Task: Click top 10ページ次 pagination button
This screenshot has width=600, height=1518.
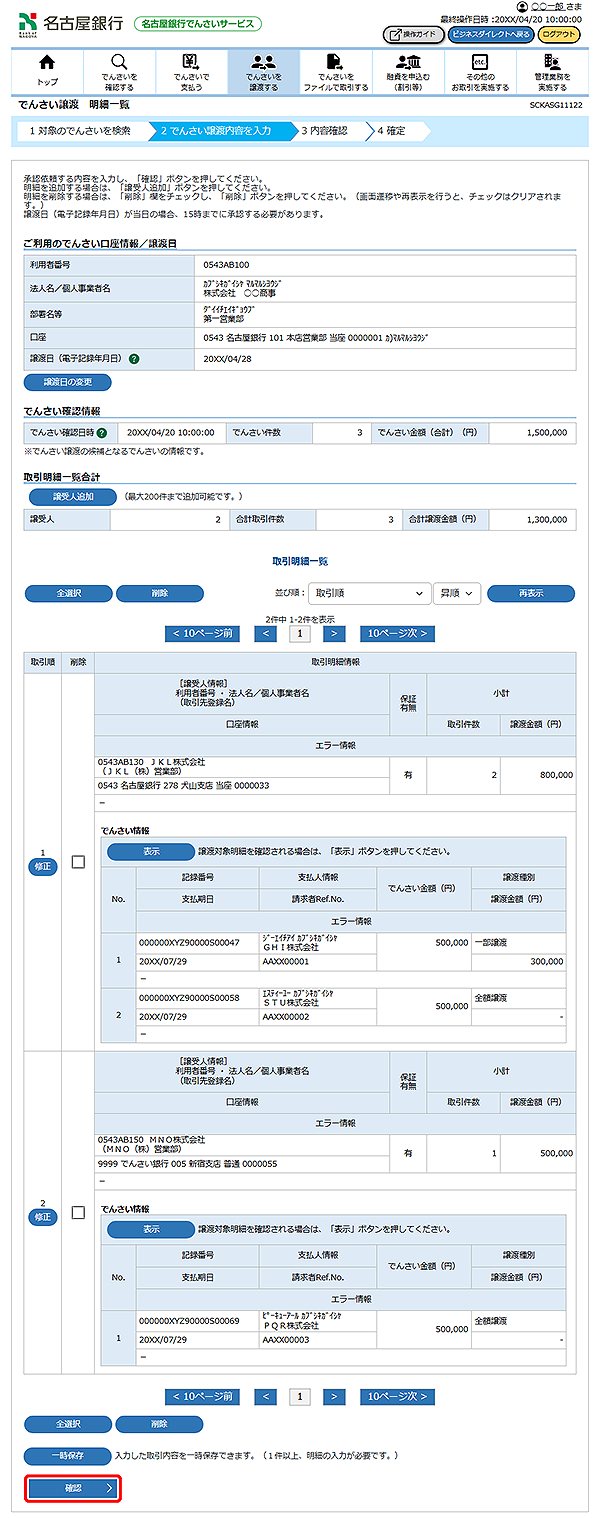Action: [397, 633]
